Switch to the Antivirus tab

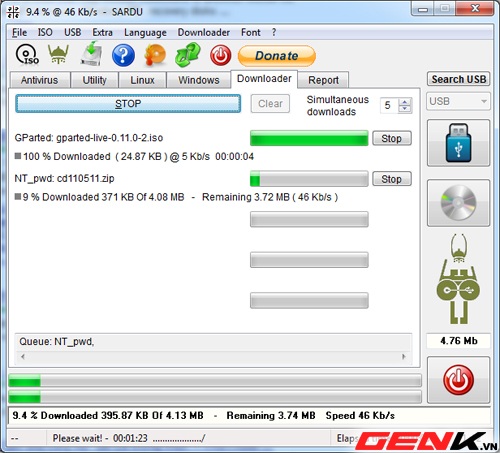[39, 80]
